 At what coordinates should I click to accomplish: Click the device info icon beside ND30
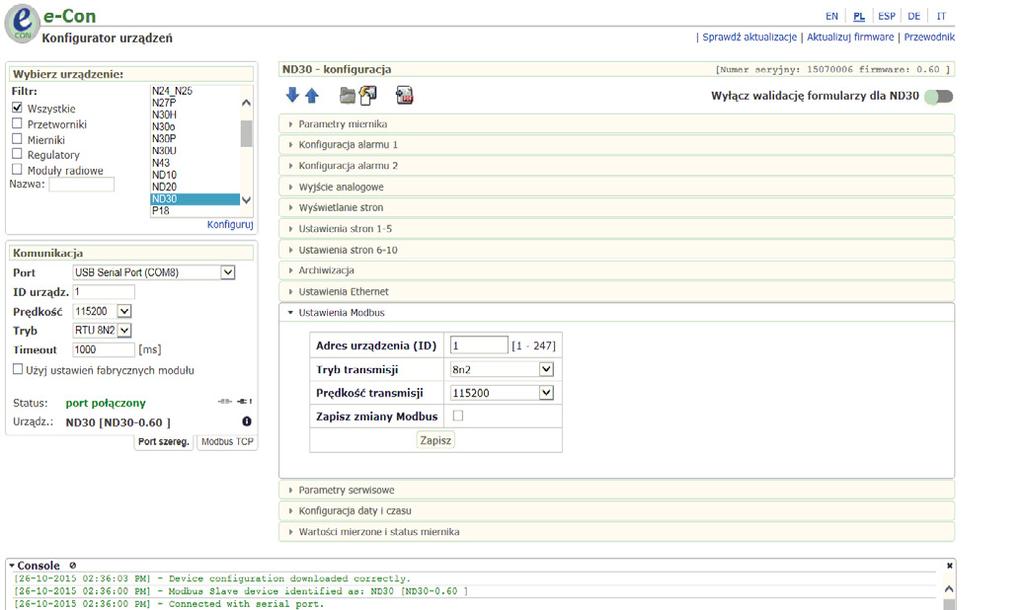tap(247, 421)
